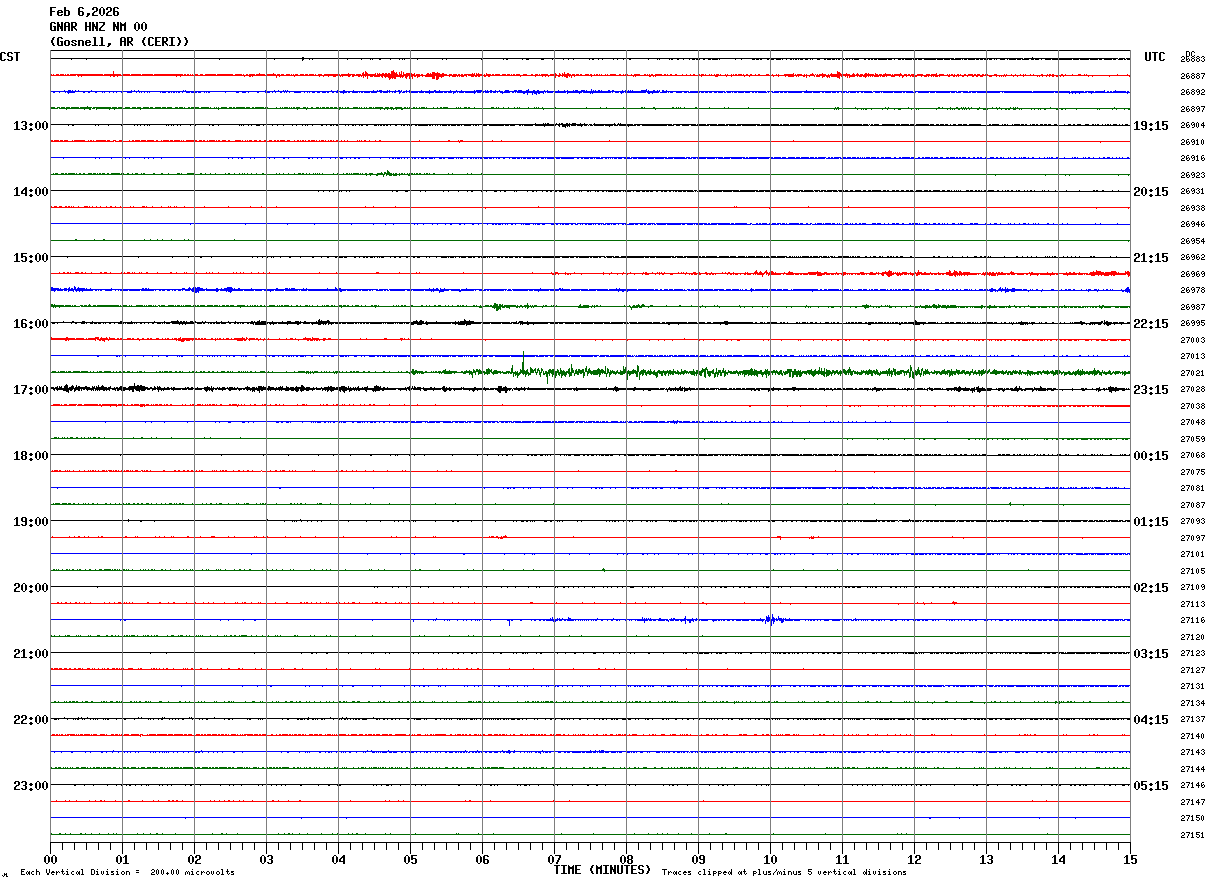Viewport: 1210px width, 886px height.
Task: Click minute '02' on the time axis
Action: [194, 859]
